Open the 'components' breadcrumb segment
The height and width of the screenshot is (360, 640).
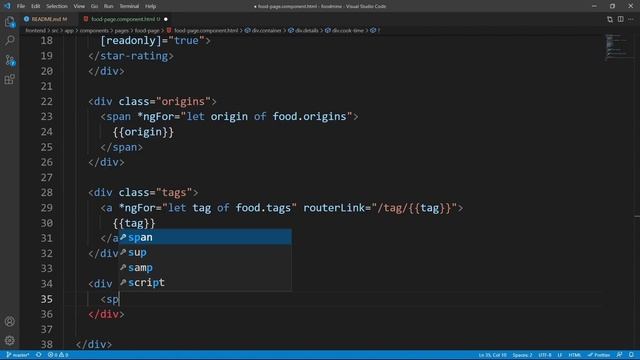tap(94, 31)
